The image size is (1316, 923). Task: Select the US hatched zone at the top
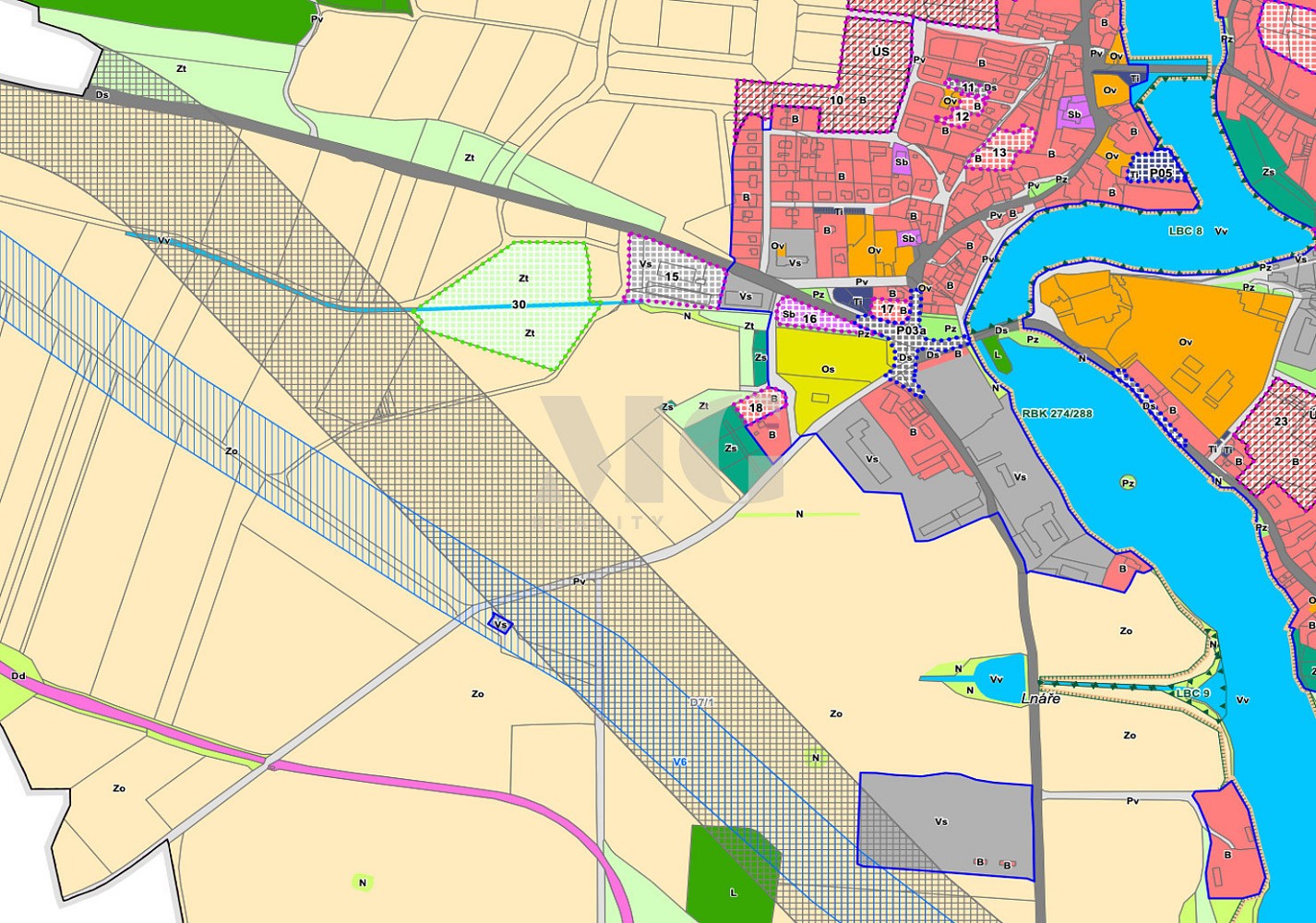point(880,52)
